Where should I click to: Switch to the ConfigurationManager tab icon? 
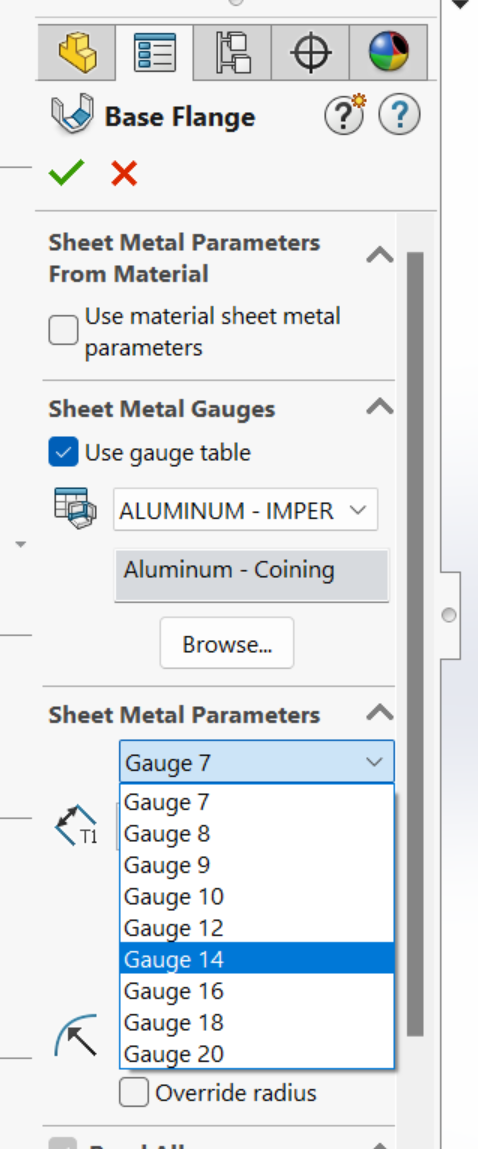tap(233, 53)
